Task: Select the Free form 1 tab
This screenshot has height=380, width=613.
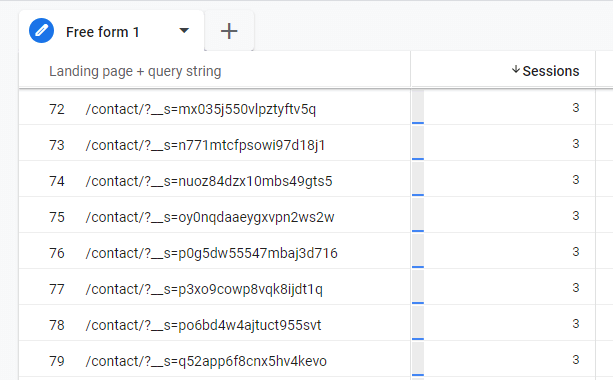Action: coord(111,31)
